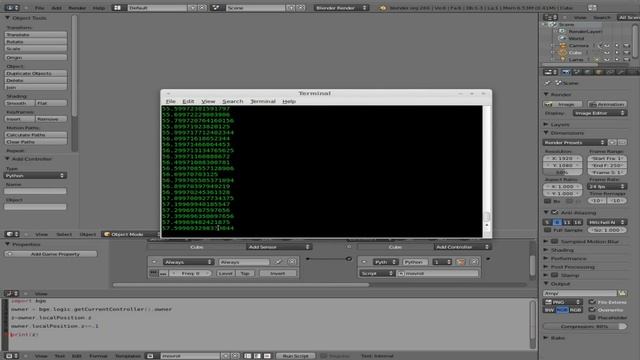
Task: Open Blender Render menu
Action: coord(77,8)
